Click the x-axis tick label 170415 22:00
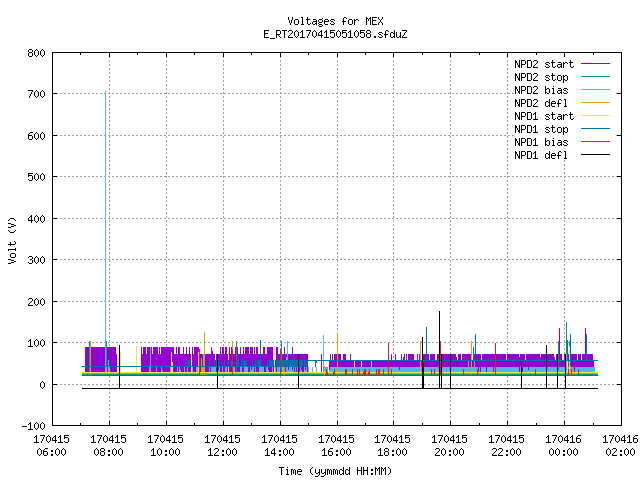 [x=507, y=446]
